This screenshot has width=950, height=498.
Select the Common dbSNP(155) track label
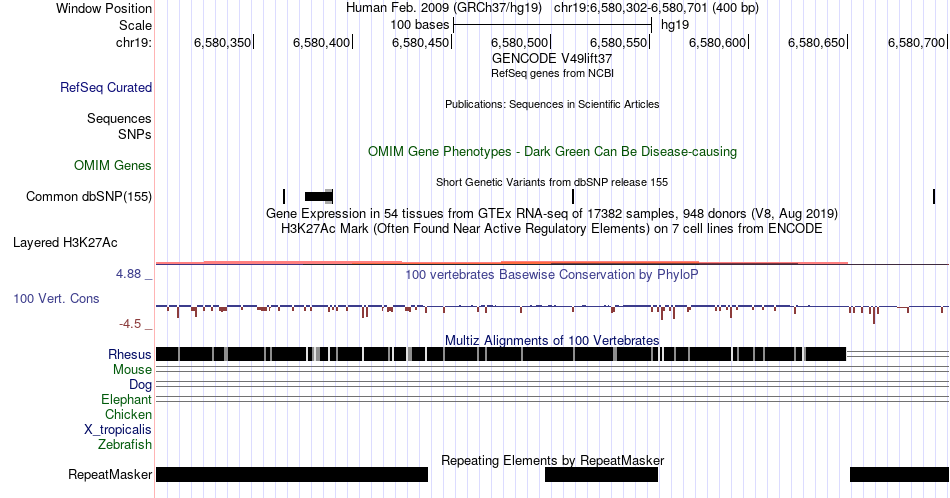89,196
